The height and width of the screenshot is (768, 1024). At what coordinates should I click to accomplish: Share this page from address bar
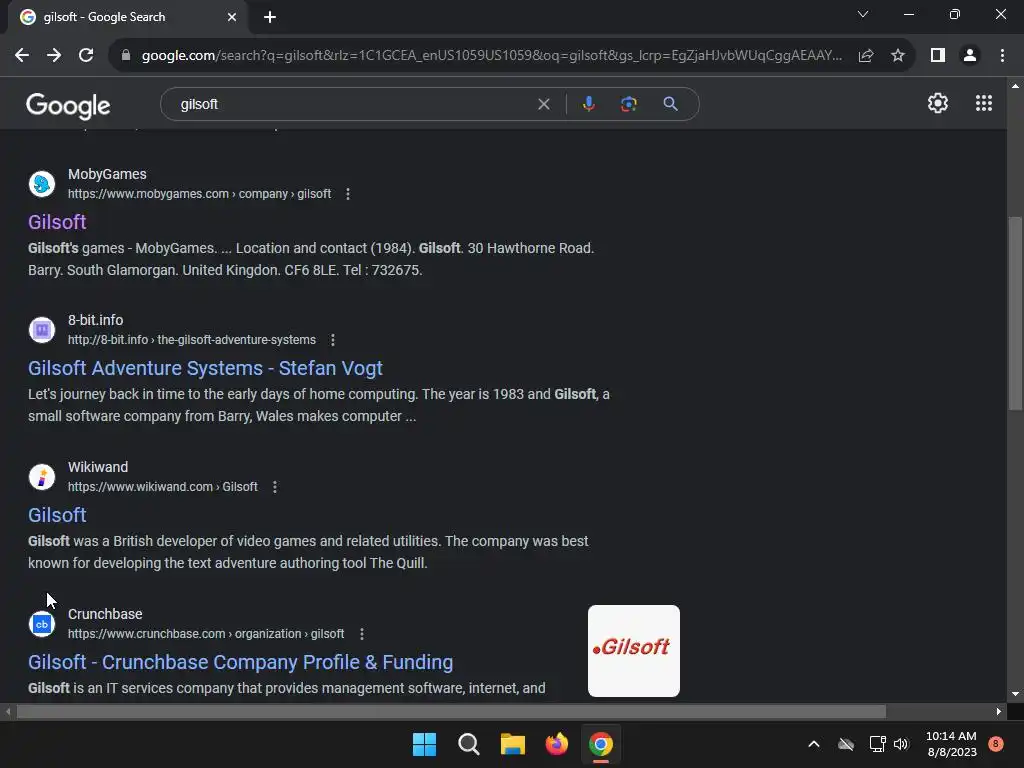(x=866, y=56)
